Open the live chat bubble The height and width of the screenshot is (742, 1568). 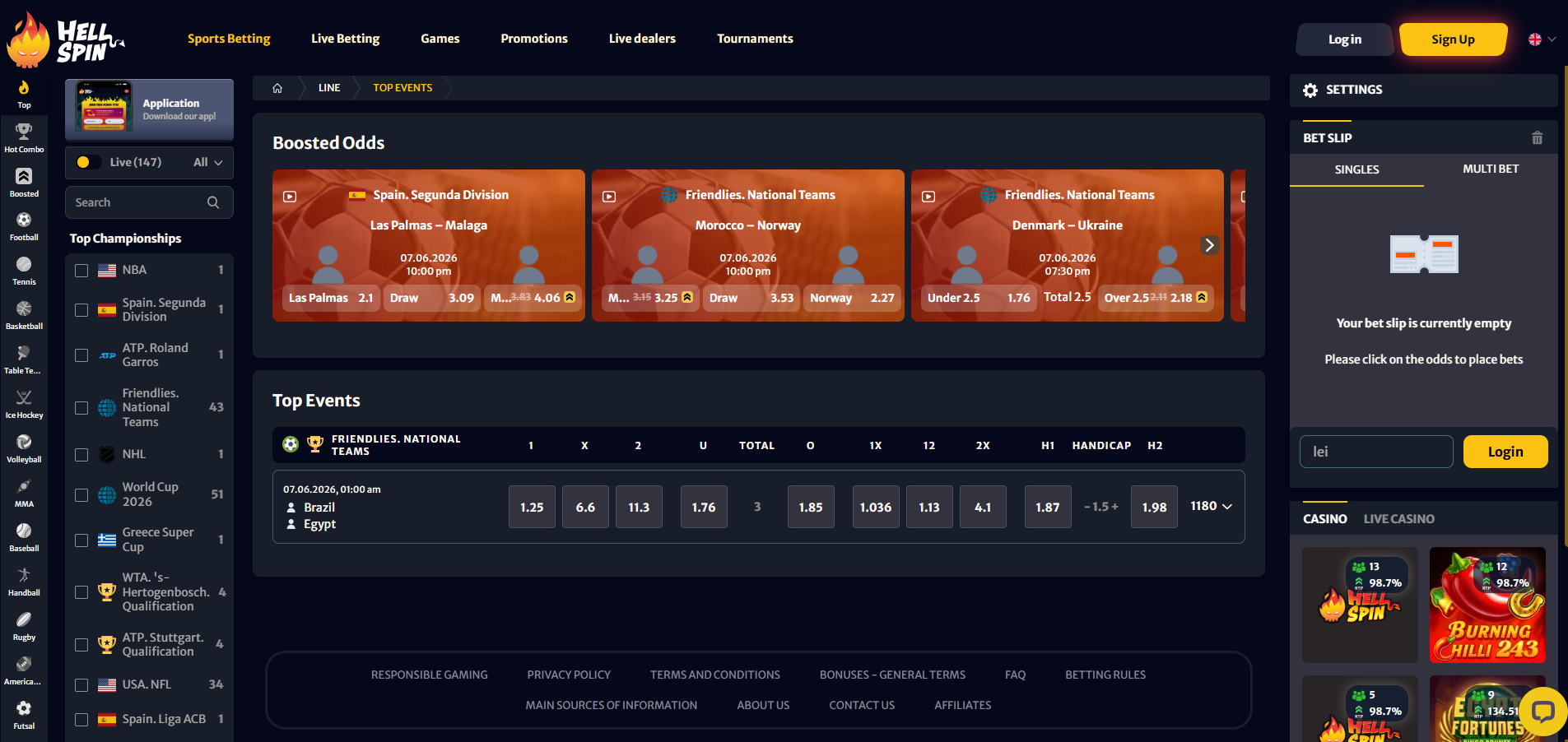pos(1542,711)
